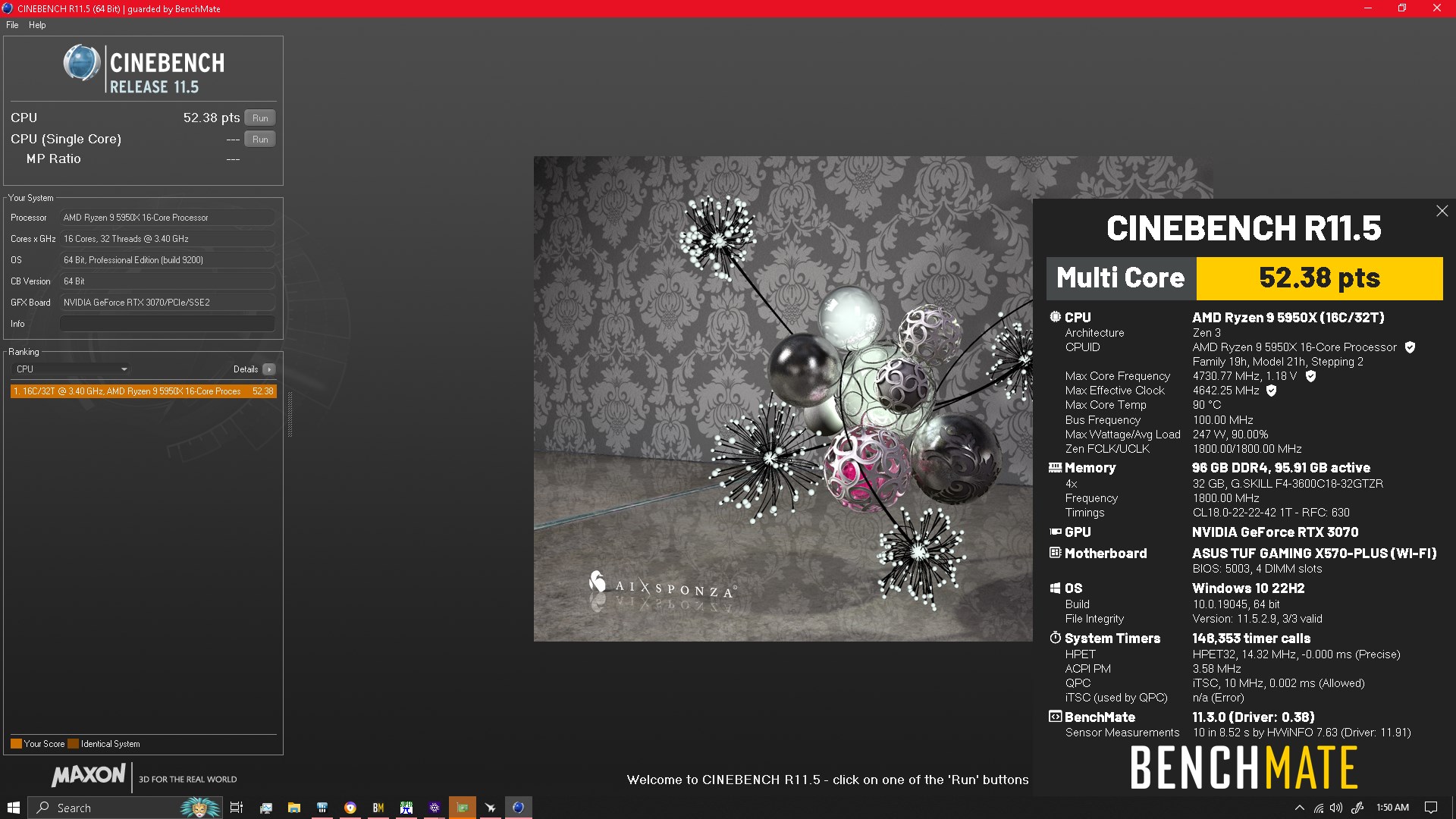Click the Motherboard icon in BenchMate panel

point(1055,553)
